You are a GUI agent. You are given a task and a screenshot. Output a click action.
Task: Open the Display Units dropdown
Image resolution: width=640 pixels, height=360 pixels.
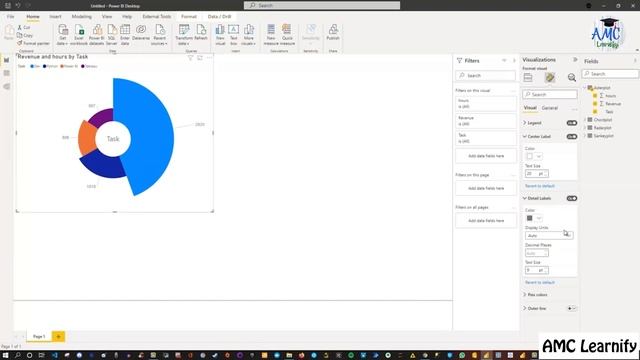pyautogui.click(x=549, y=236)
